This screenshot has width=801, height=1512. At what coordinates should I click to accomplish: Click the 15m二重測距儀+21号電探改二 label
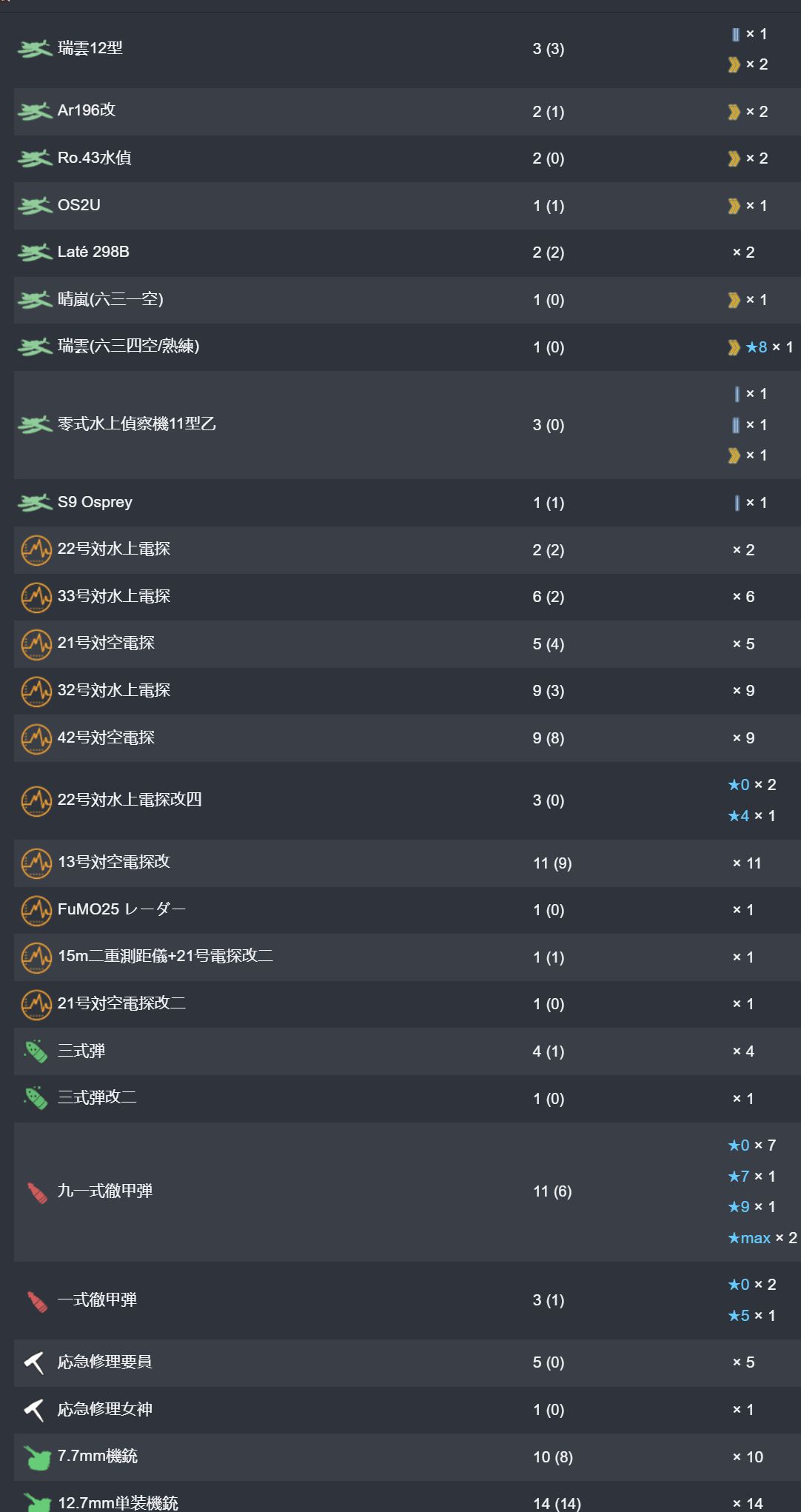[166, 956]
